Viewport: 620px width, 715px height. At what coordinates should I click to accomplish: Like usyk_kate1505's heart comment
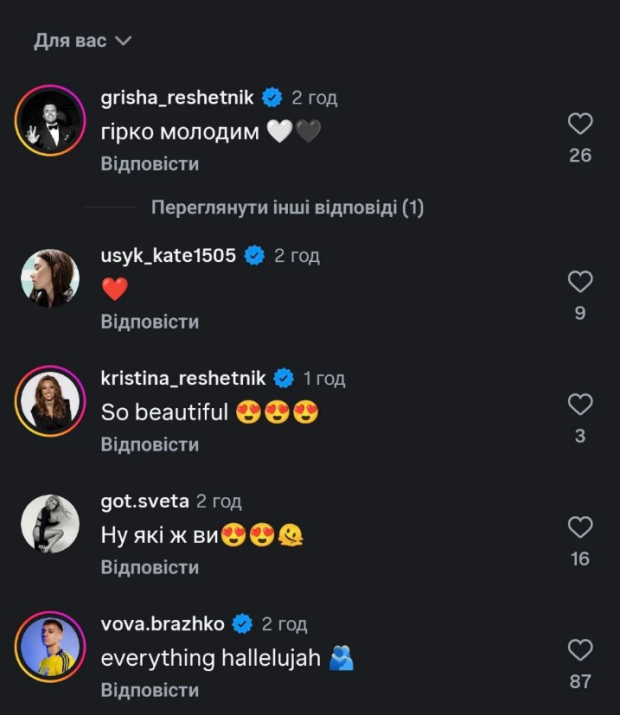[x=580, y=282]
